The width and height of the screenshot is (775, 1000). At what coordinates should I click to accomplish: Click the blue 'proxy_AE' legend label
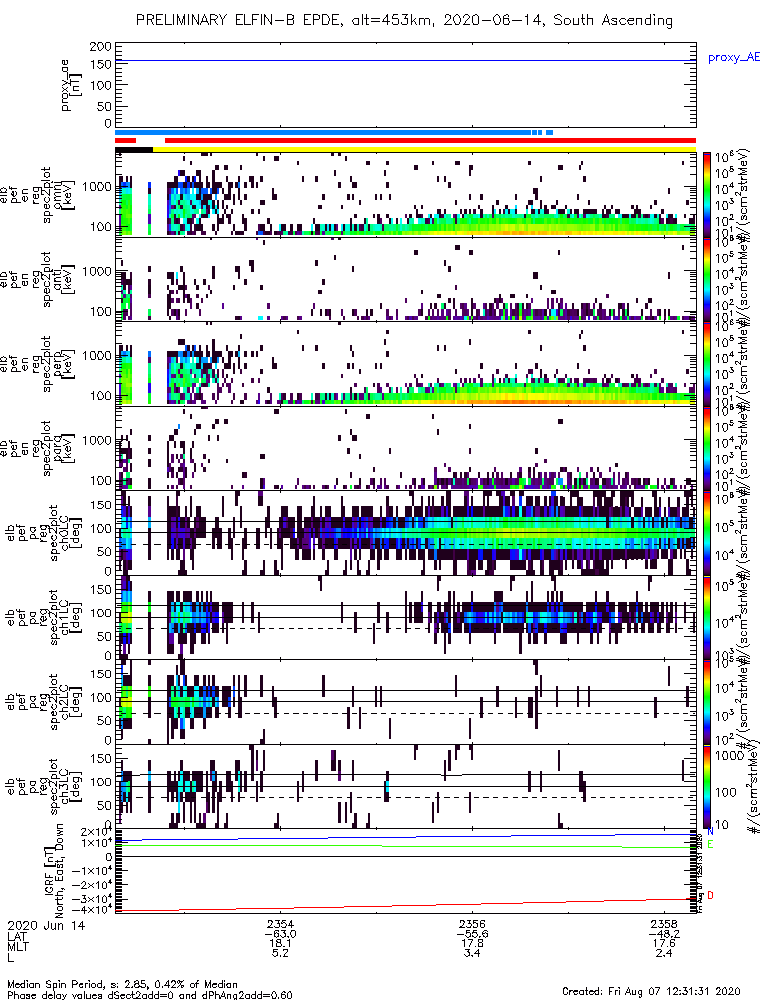point(734,57)
